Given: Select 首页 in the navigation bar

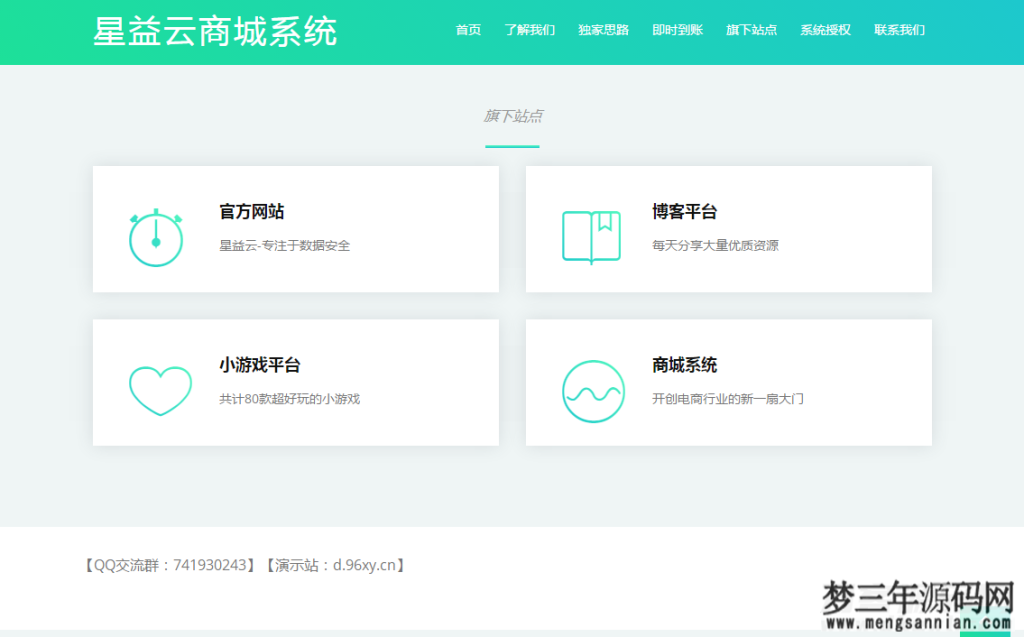Looking at the screenshot, I should tap(467, 30).
